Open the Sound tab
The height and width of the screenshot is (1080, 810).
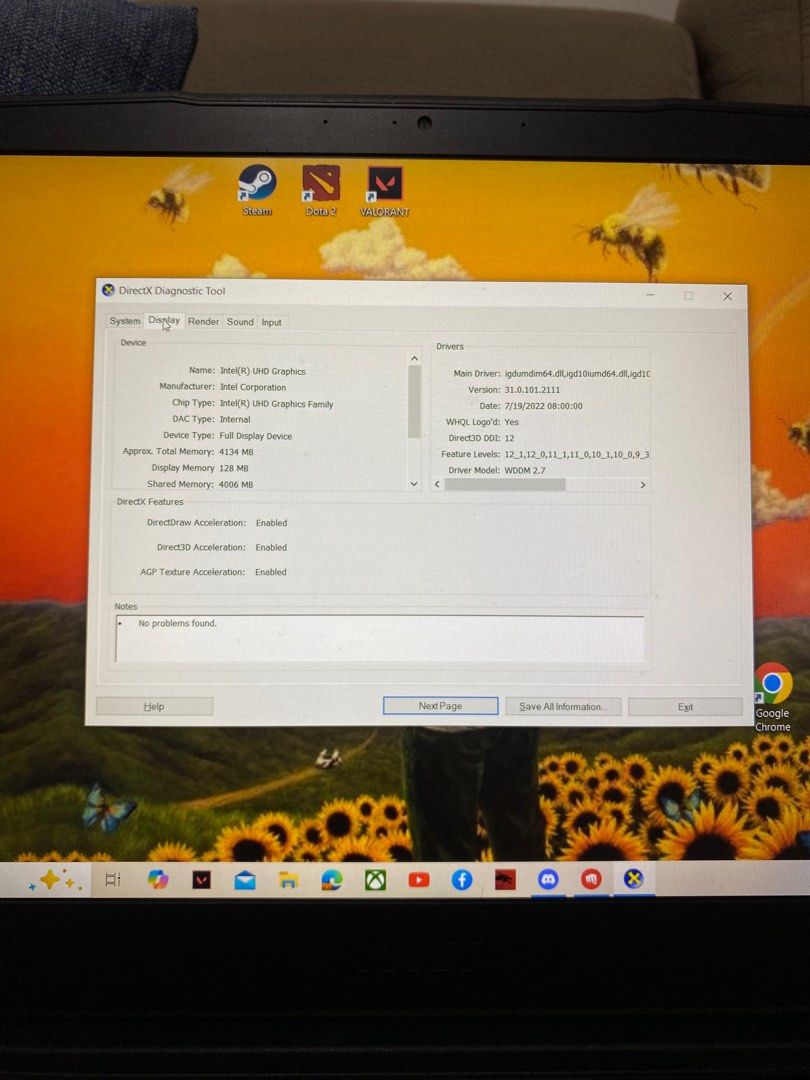(x=240, y=322)
